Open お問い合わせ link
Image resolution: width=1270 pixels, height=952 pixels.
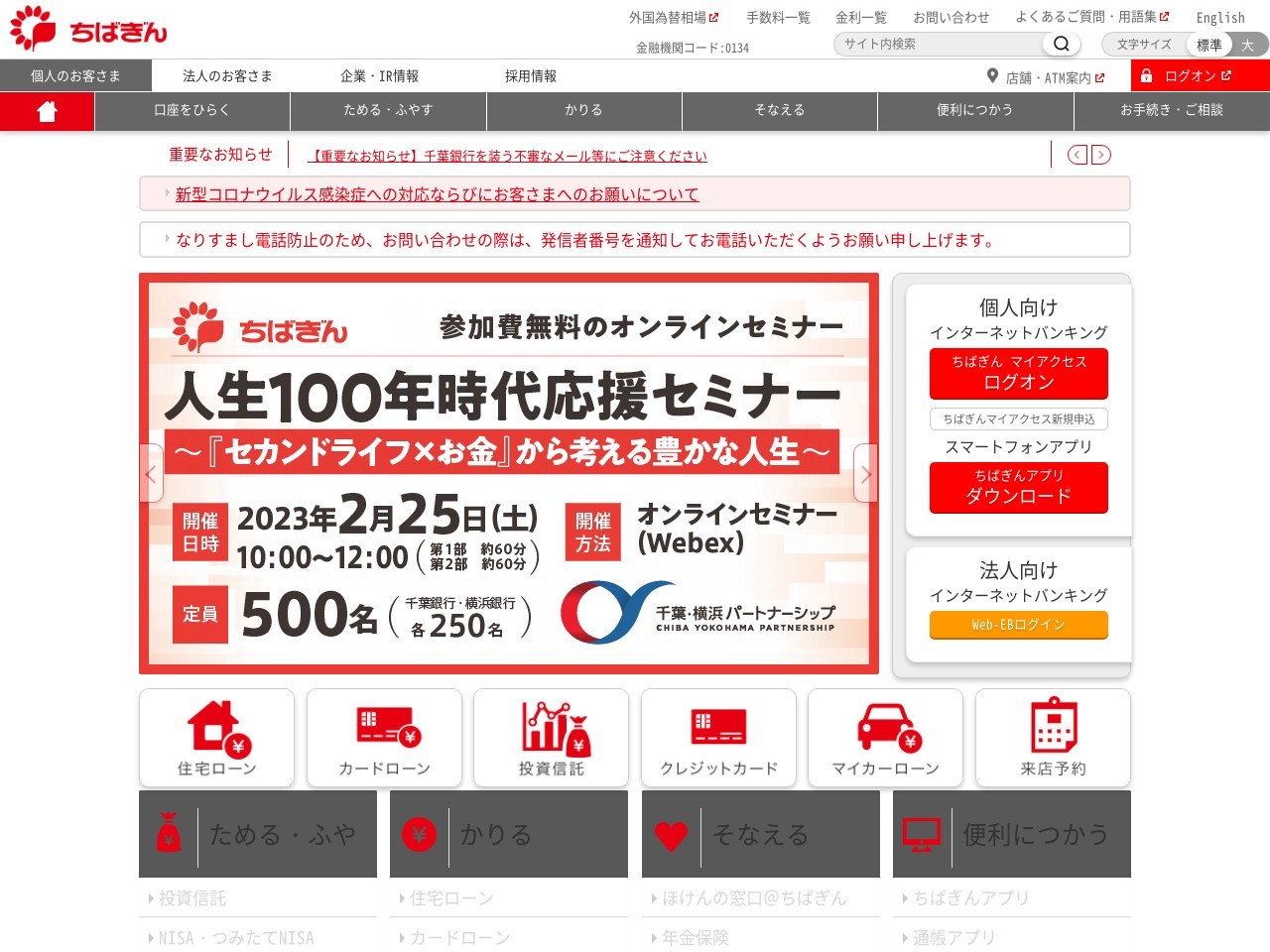[x=952, y=17]
